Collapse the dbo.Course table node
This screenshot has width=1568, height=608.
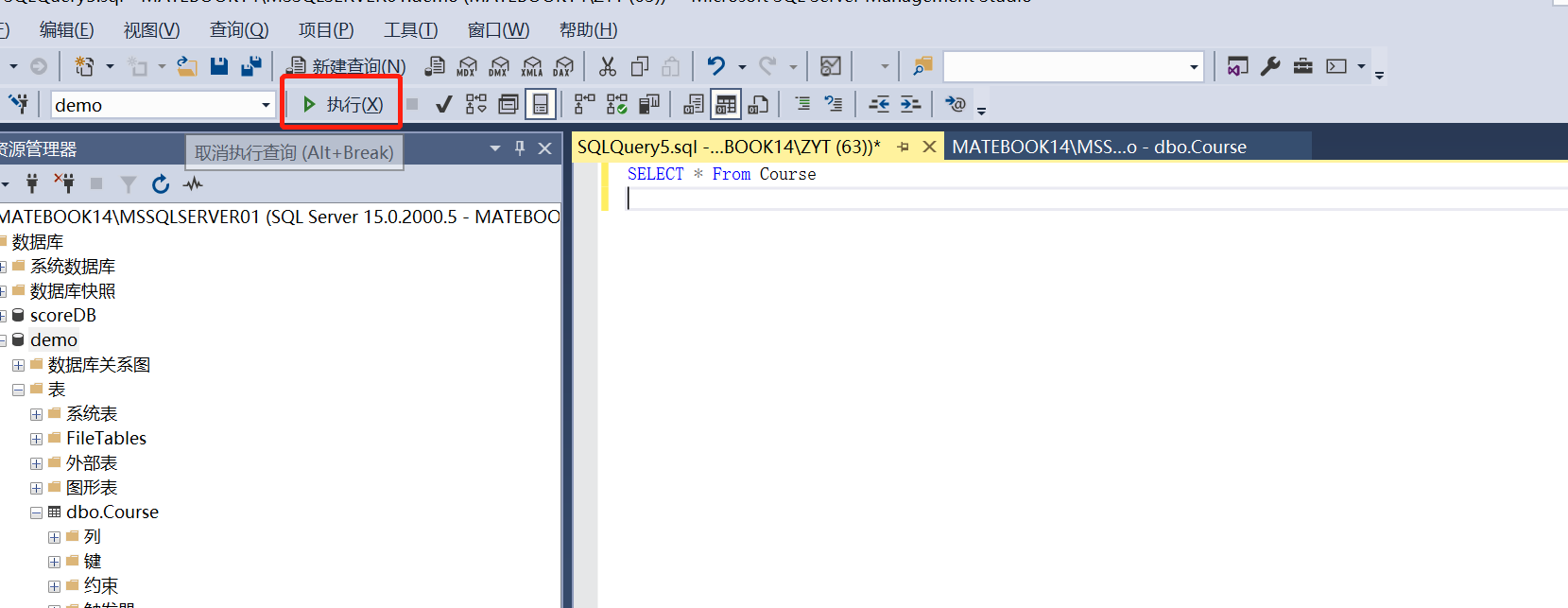coord(36,512)
